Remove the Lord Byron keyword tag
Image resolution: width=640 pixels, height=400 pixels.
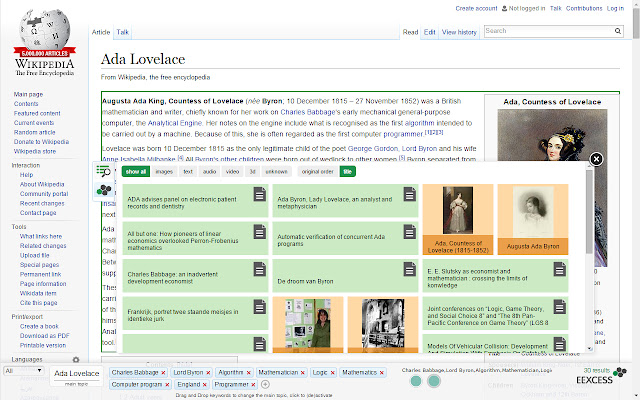click(x=208, y=373)
